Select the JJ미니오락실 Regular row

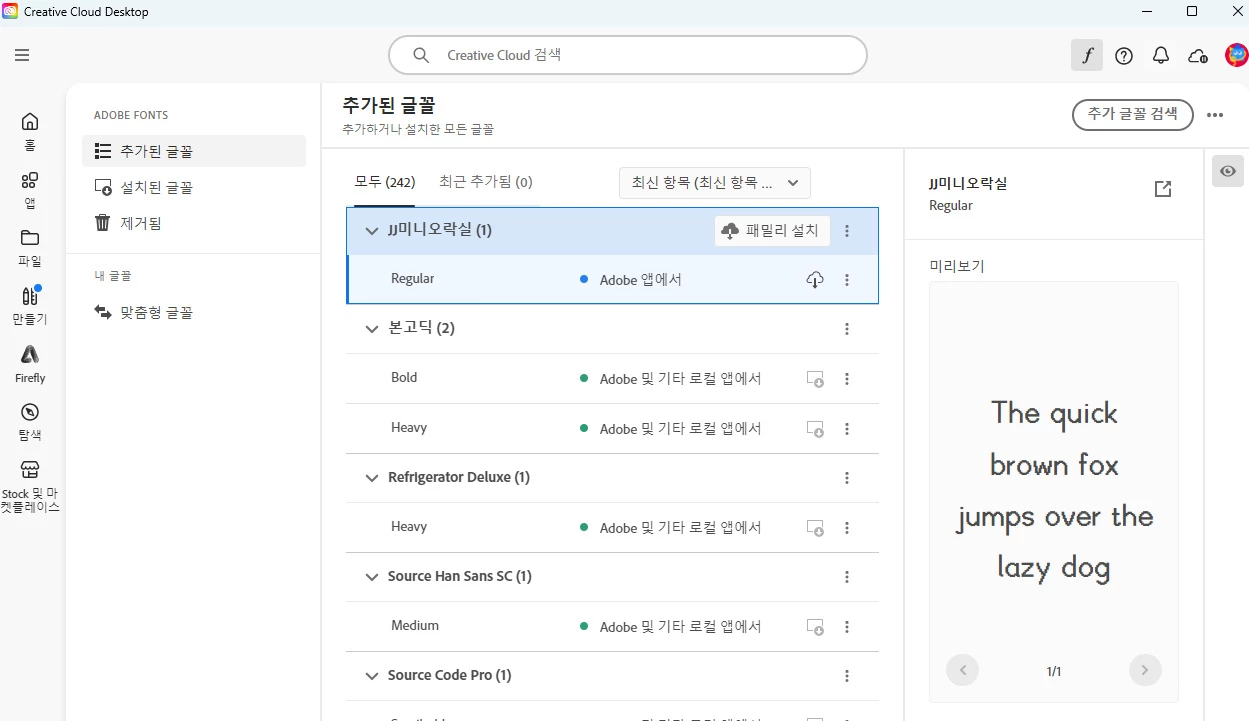[x=612, y=279]
